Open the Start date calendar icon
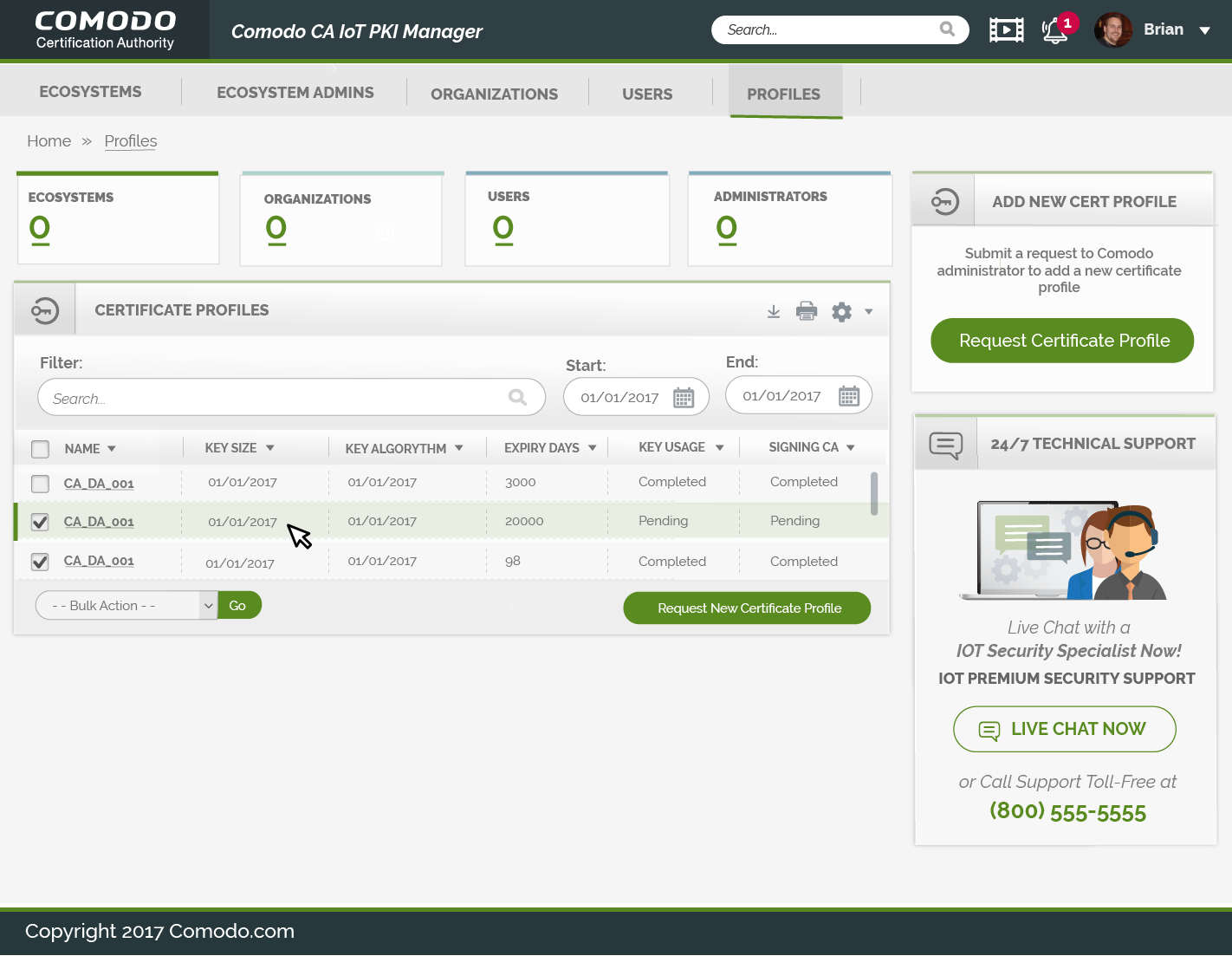This screenshot has height=956, width=1232. click(684, 398)
